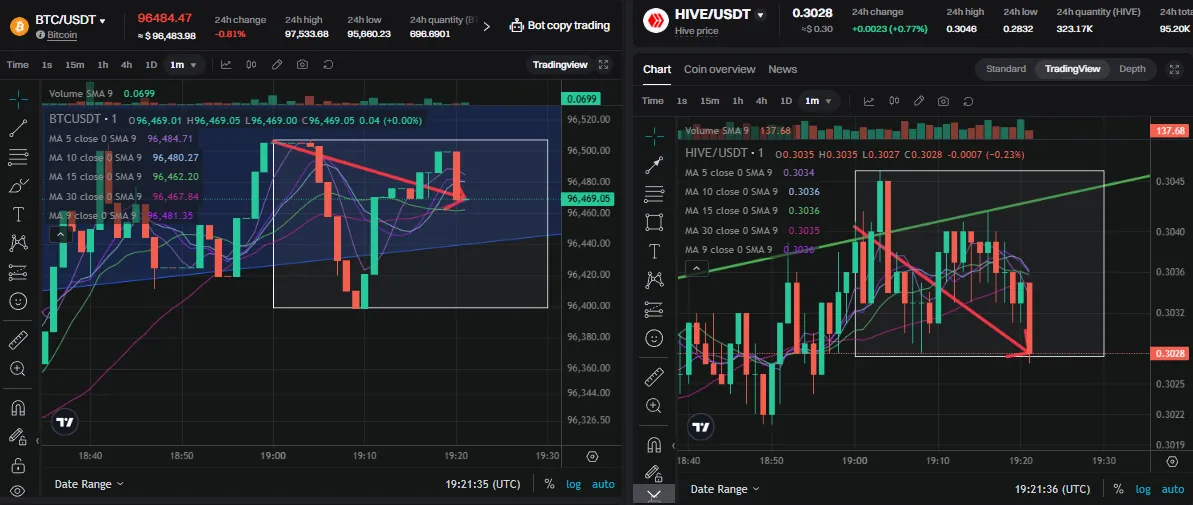Toggle log scale on BTC chart
The height and width of the screenshot is (505, 1193).
[x=573, y=484]
